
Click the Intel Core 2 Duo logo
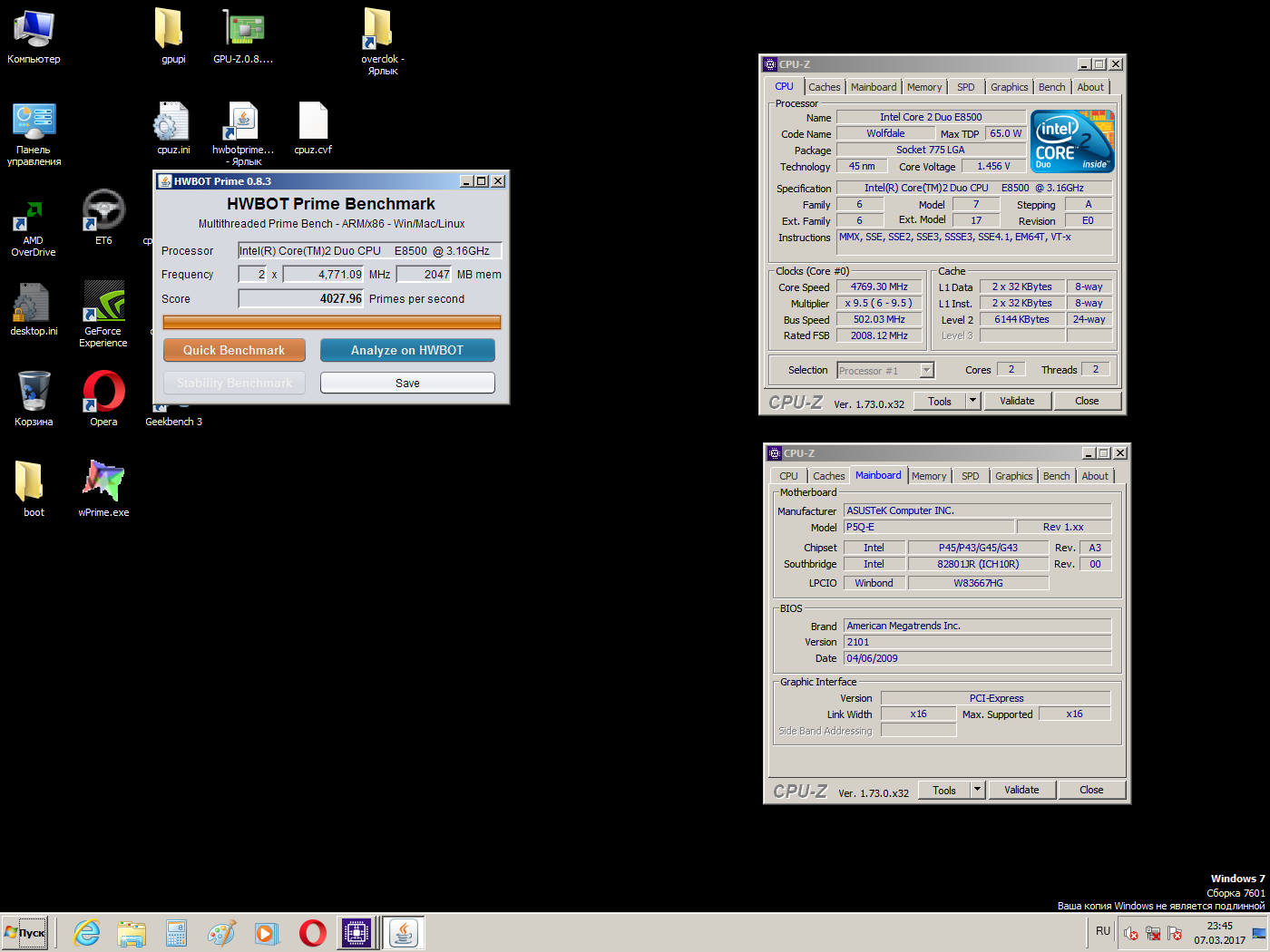[x=1072, y=141]
